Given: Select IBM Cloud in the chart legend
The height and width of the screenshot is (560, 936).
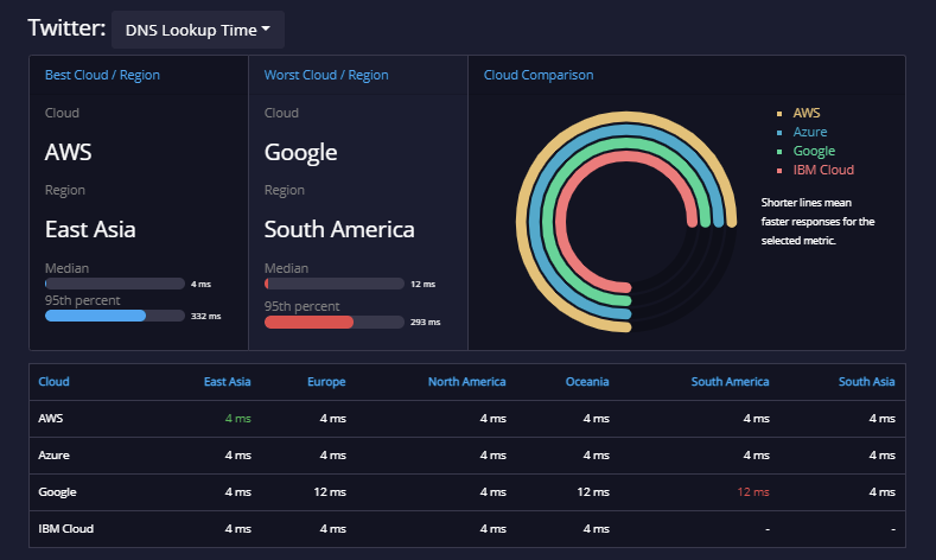Looking at the screenshot, I should (823, 170).
